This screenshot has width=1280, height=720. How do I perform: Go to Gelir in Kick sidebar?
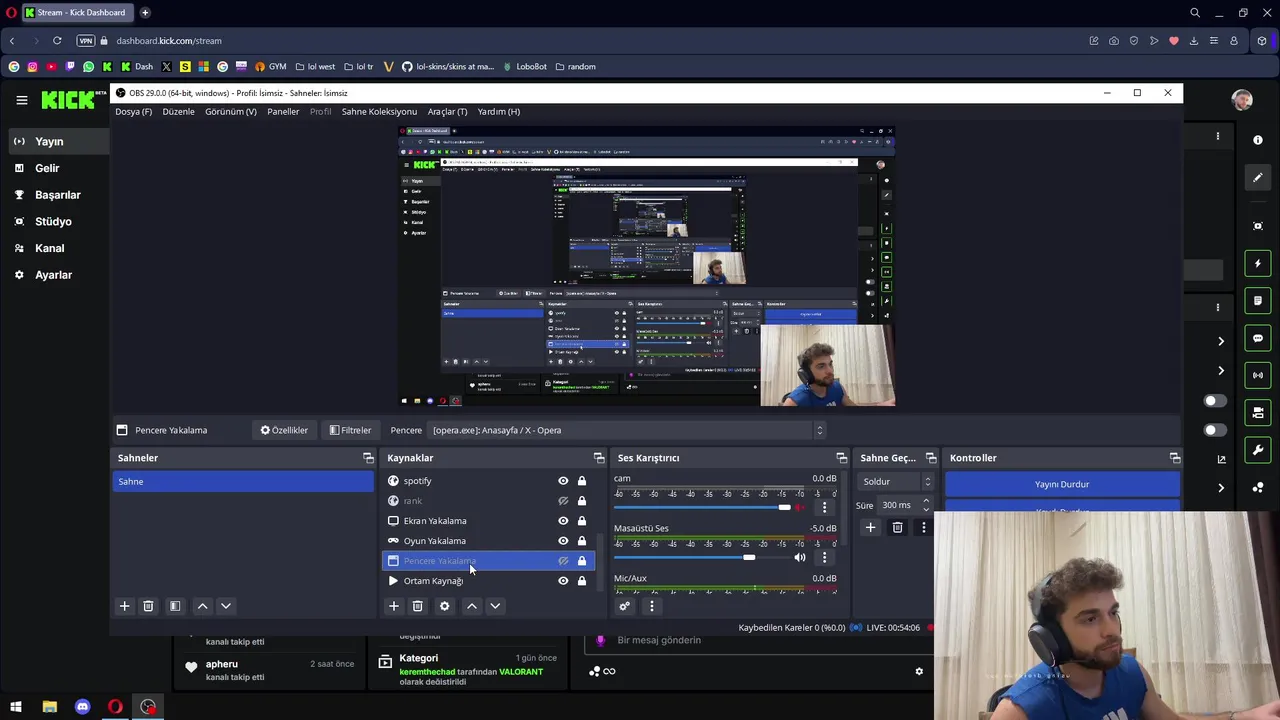pyautogui.click(x=47, y=168)
